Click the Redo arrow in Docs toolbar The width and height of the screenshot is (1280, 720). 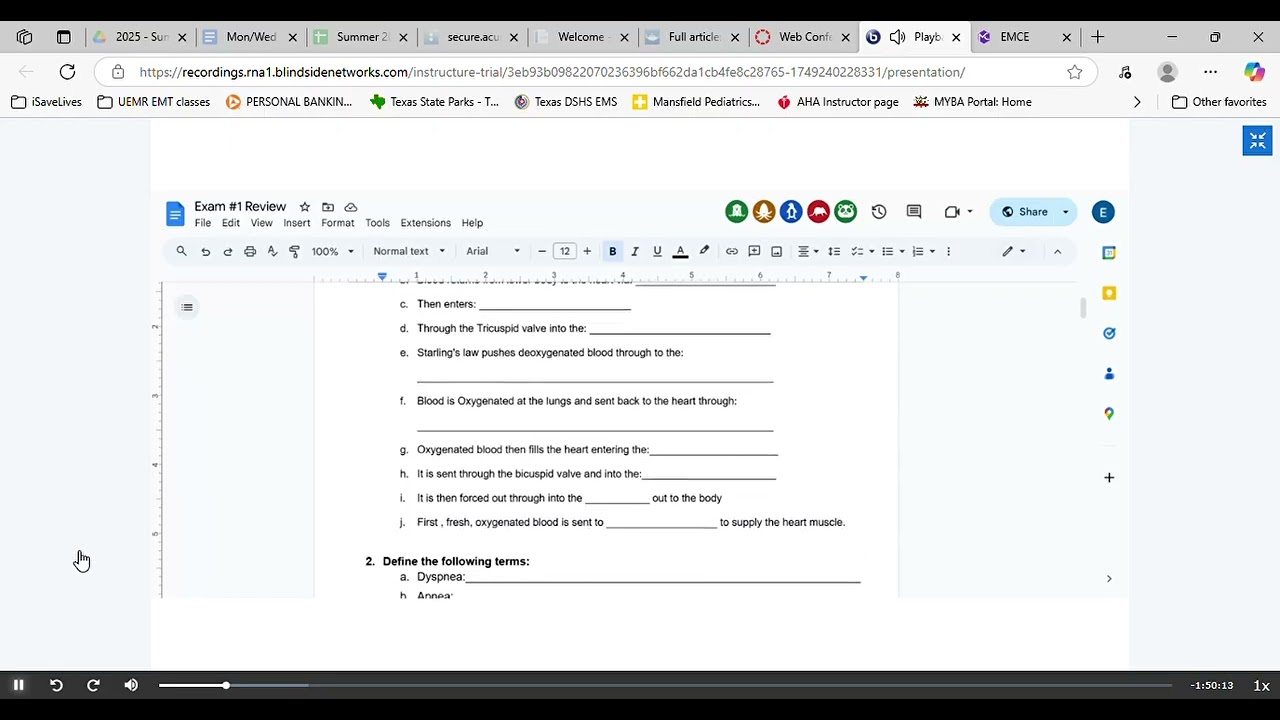pos(228,251)
